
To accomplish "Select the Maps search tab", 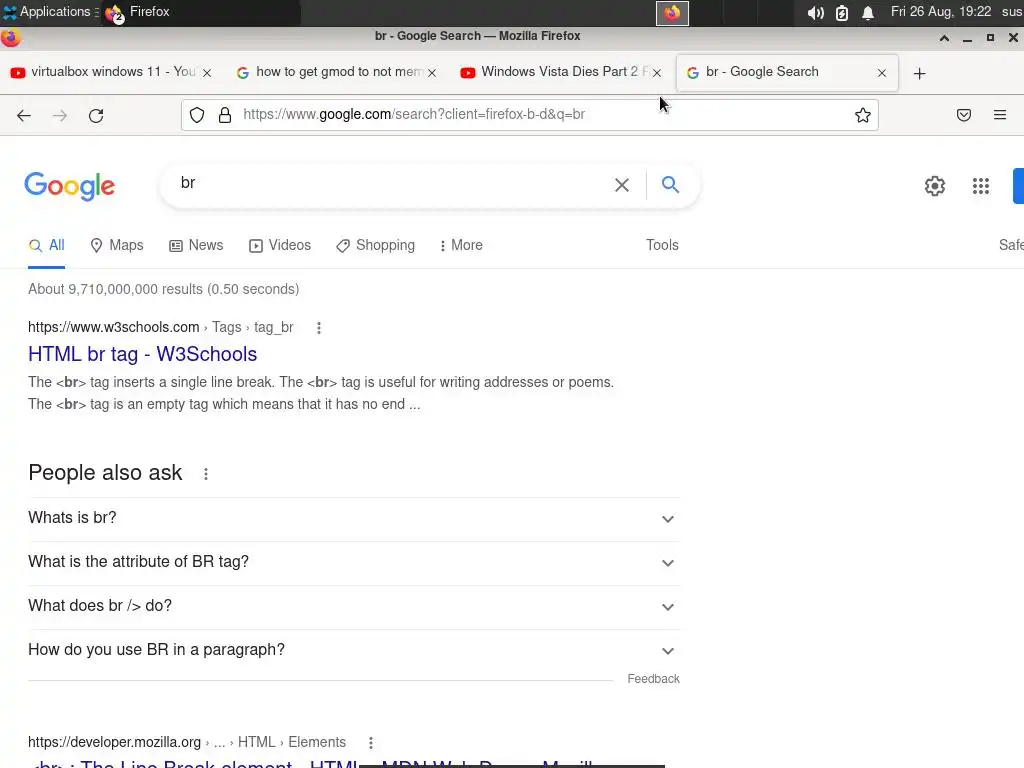I will [x=117, y=246].
